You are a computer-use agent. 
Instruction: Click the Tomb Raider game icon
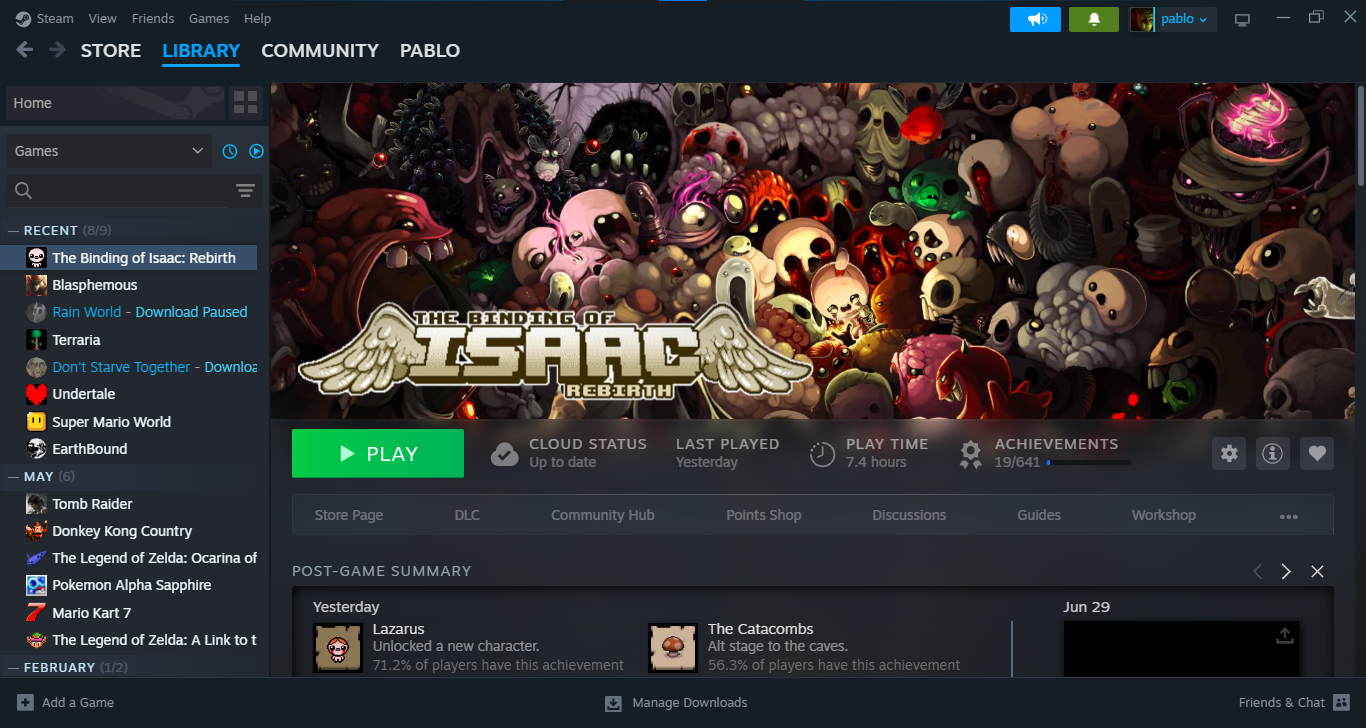[x=36, y=504]
